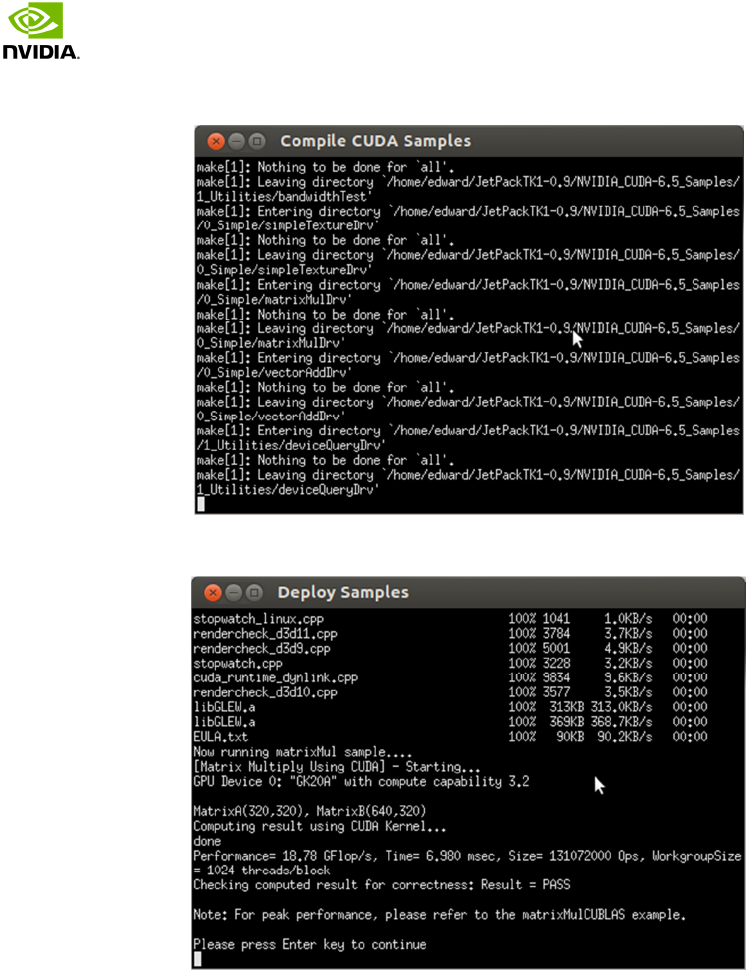Minimize the Compile CUDA Samples window

click(x=236, y=142)
